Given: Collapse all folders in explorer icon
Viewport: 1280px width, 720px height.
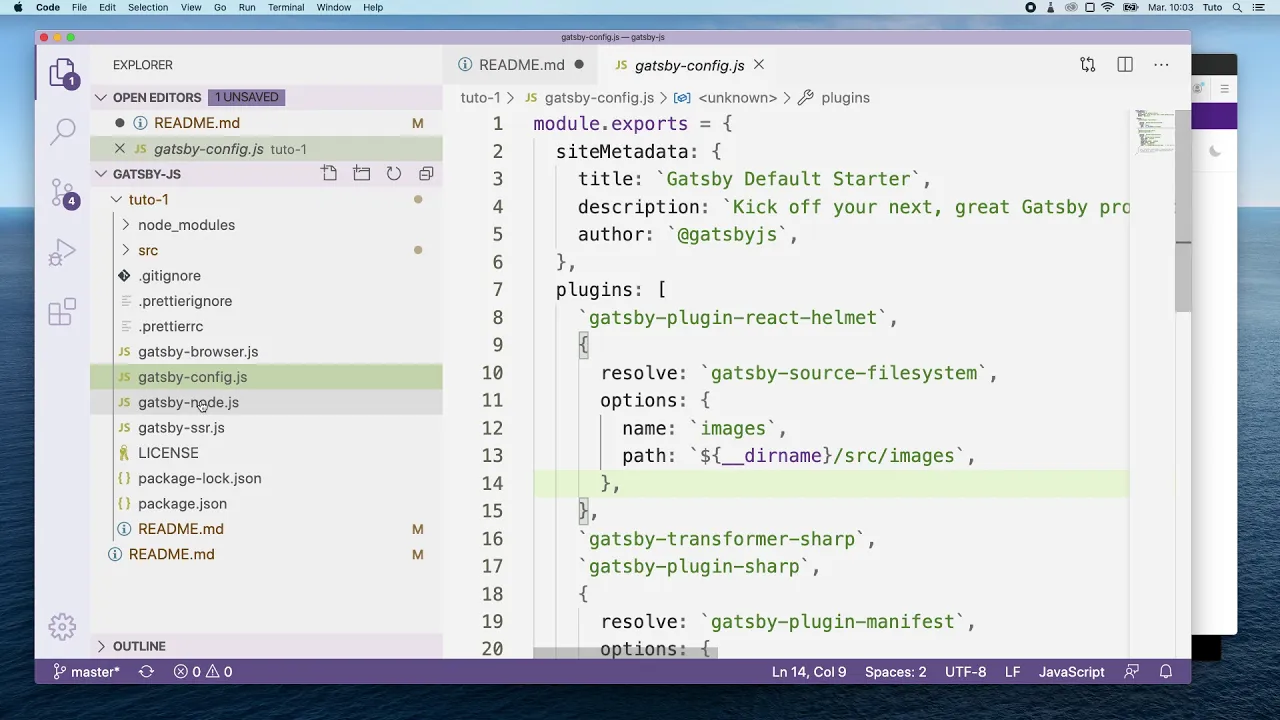Looking at the screenshot, I should point(426,174).
